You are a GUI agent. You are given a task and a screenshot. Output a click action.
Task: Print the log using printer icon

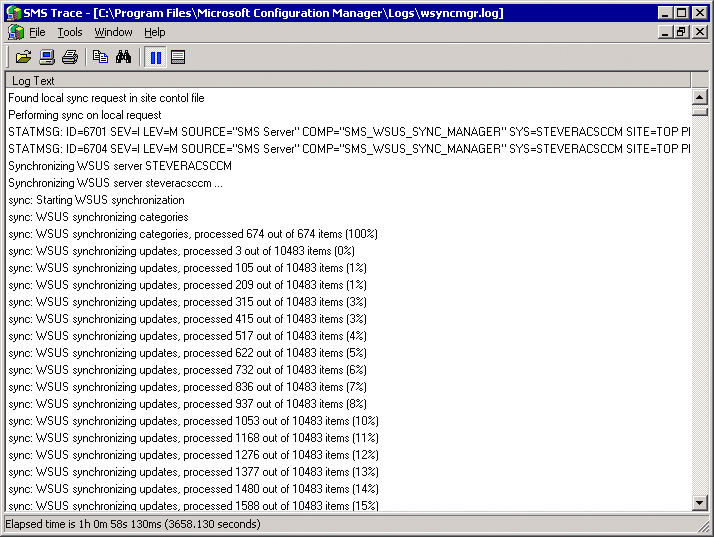point(70,57)
